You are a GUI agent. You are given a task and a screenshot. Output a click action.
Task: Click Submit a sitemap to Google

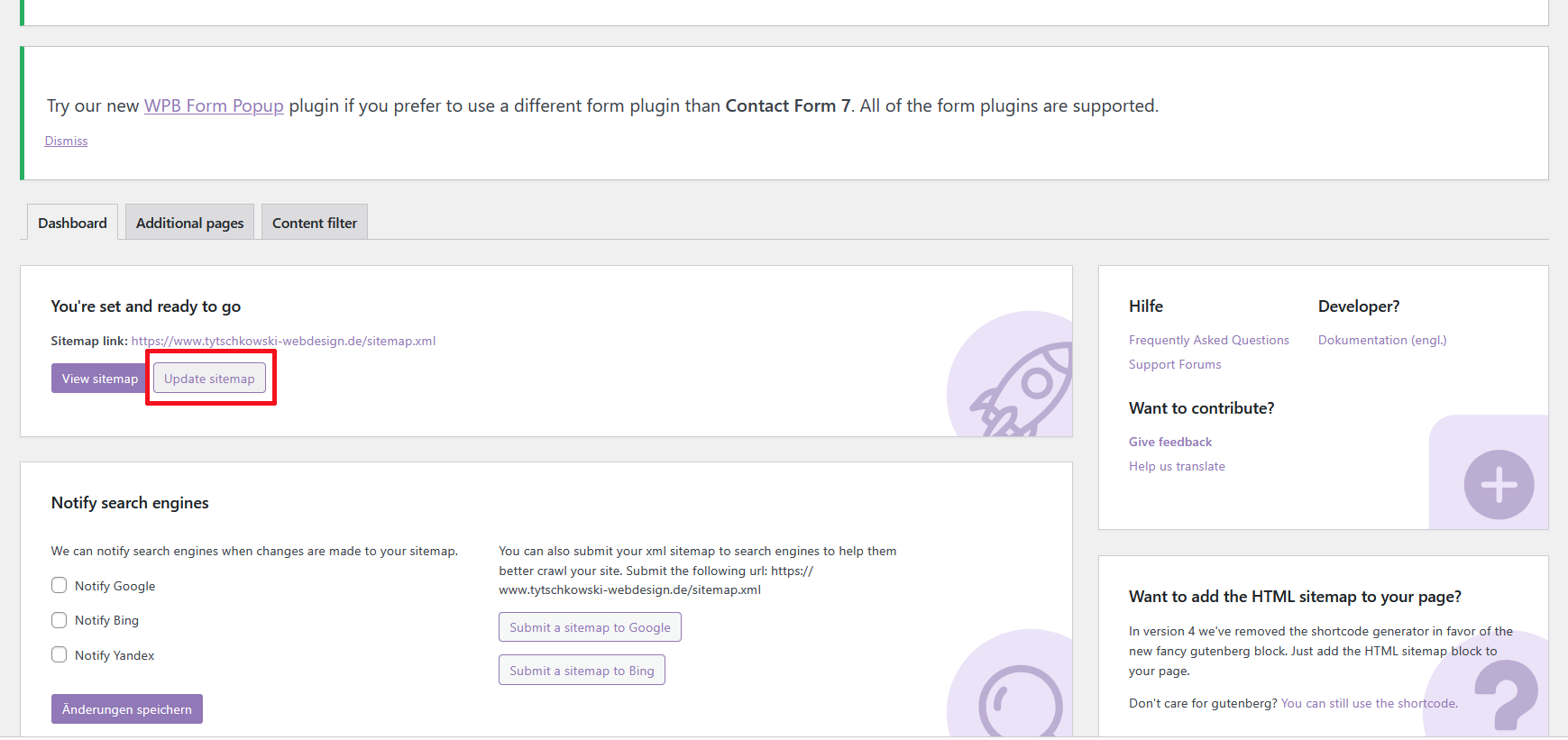(590, 627)
